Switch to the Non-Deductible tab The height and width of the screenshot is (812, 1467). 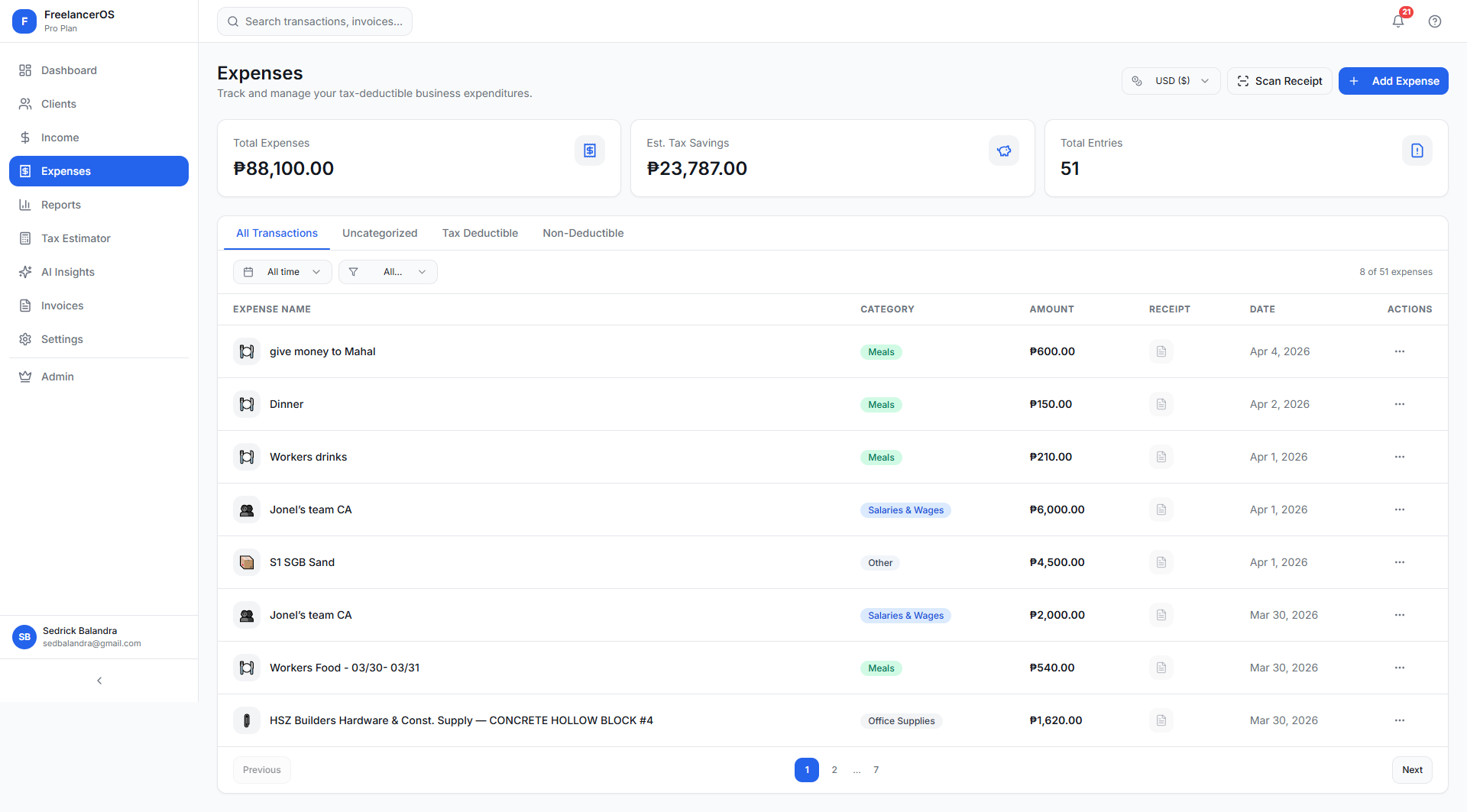pos(583,233)
